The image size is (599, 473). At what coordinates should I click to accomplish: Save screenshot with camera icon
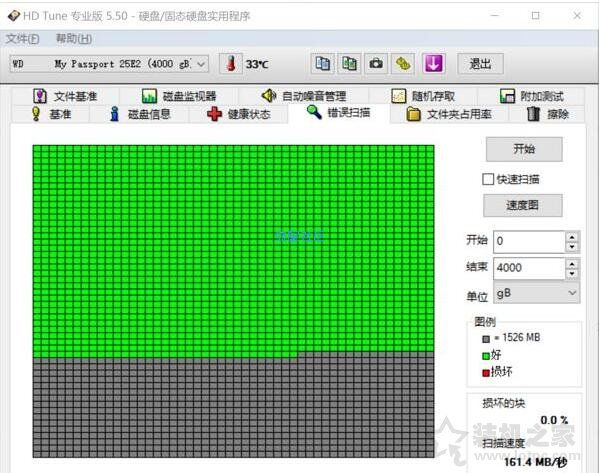click(x=376, y=63)
